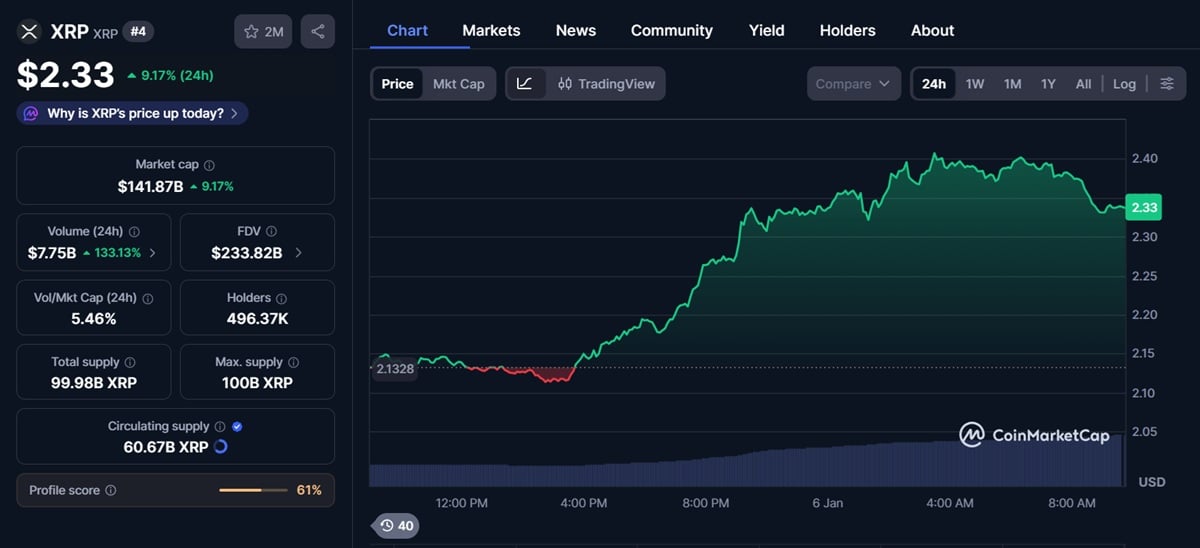Image resolution: width=1200 pixels, height=548 pixels.
Task: Click the #4 rank badge
Action: [139, 32]
